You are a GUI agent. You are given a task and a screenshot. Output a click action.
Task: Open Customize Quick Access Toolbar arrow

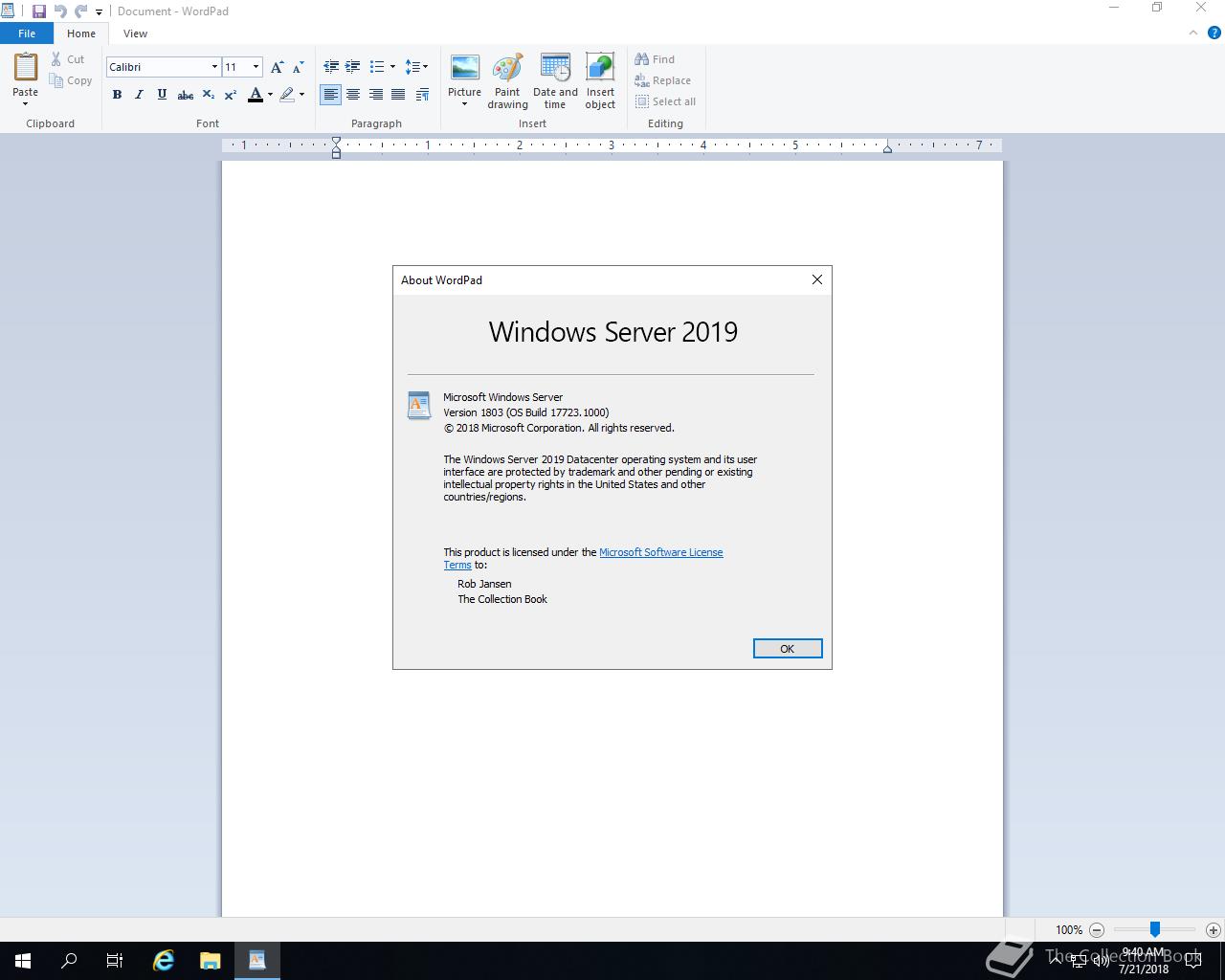coord(99,12)
